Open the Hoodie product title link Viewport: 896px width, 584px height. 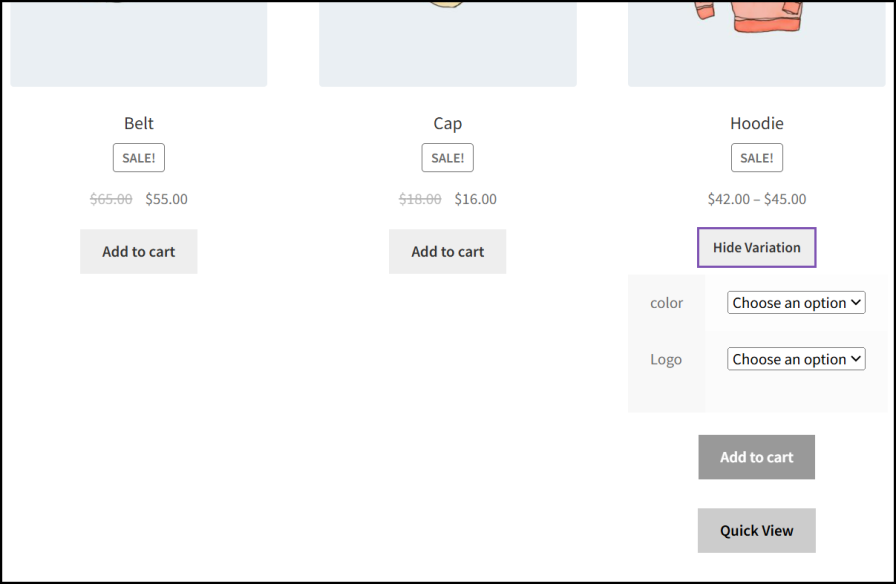[756, 123]
